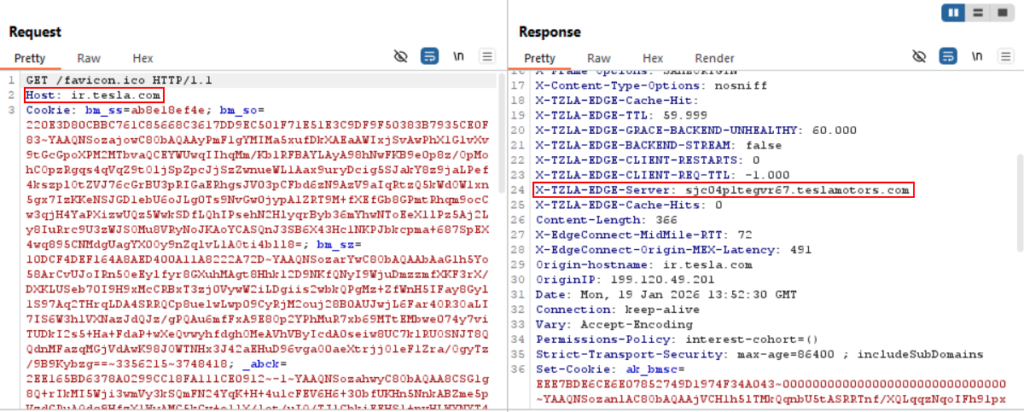This screenshot has height=412, width=1024.
Task: Open Response panel options menu icon
Action: pos(1004,56)
